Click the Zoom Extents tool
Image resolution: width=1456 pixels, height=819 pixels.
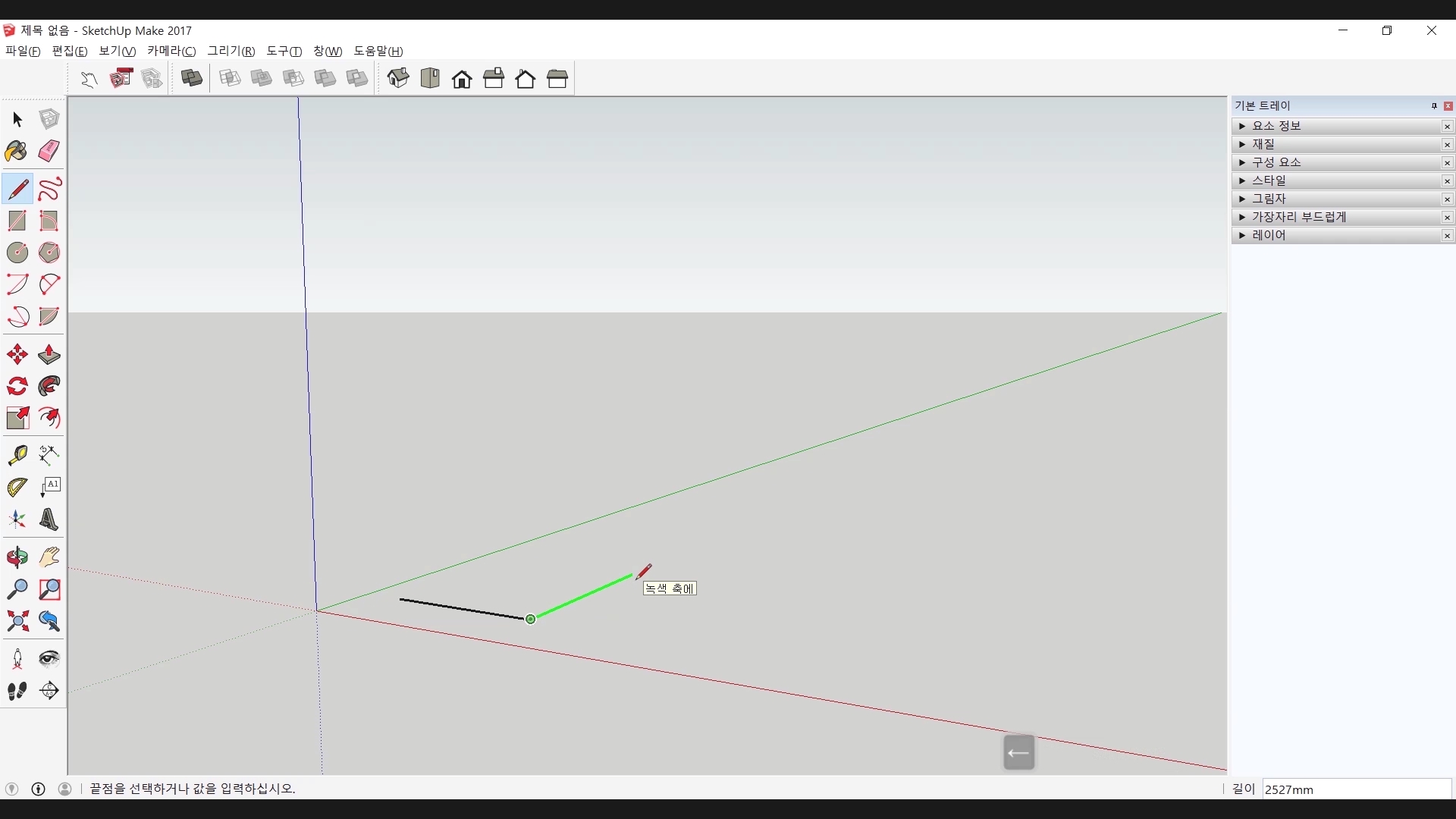coord(17,621)
